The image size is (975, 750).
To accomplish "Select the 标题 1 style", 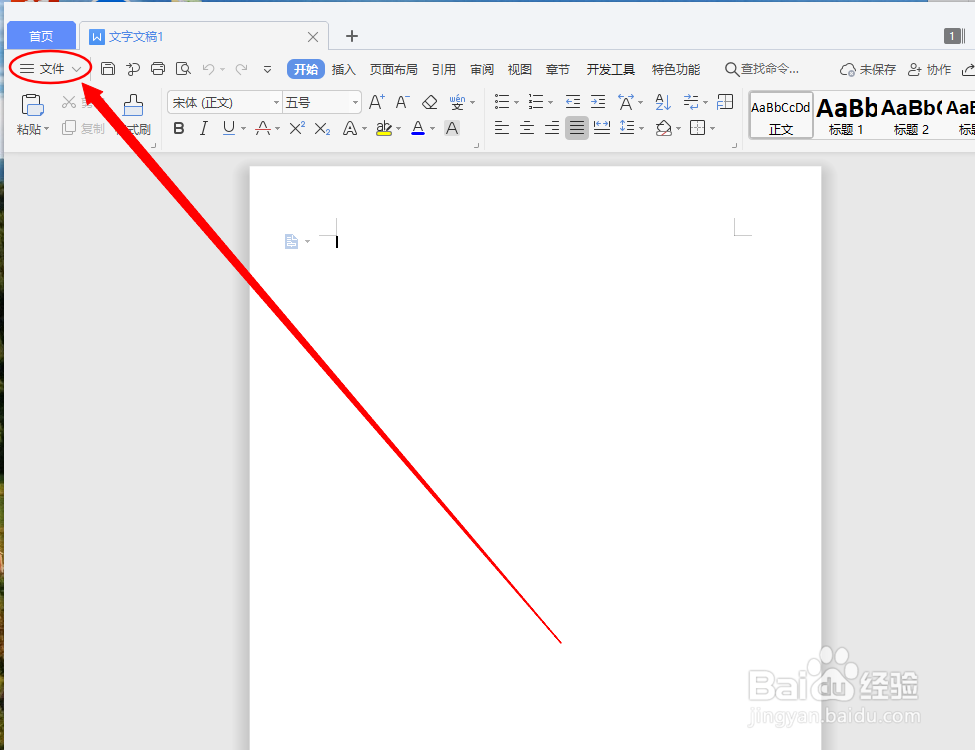I will tap(846, 116).
